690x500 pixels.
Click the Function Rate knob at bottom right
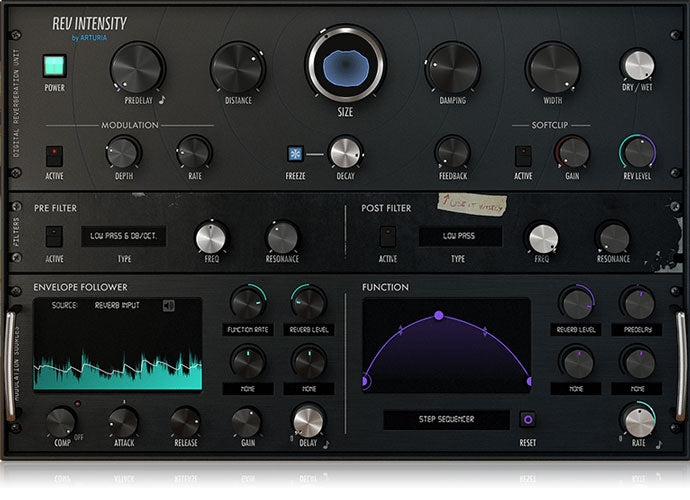(x=639, y=422)
